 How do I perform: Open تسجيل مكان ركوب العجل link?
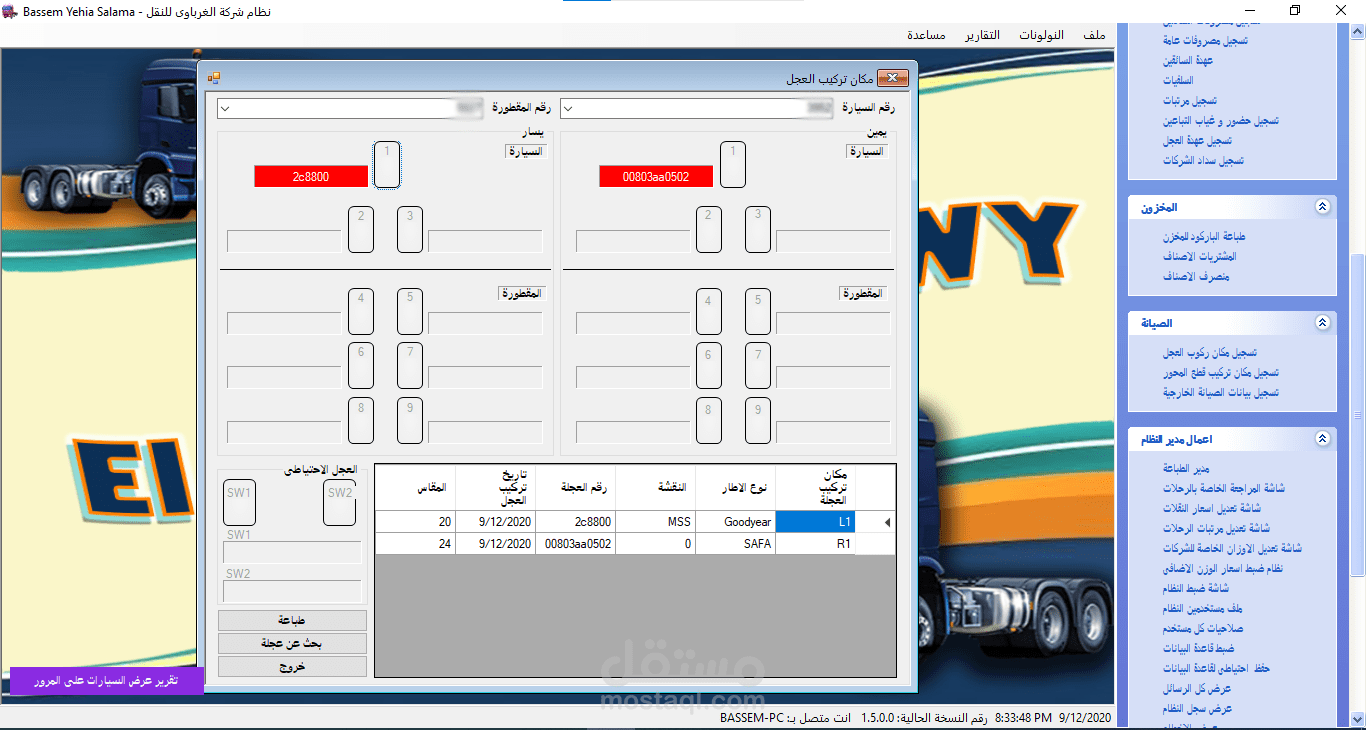coord(1210,353)
